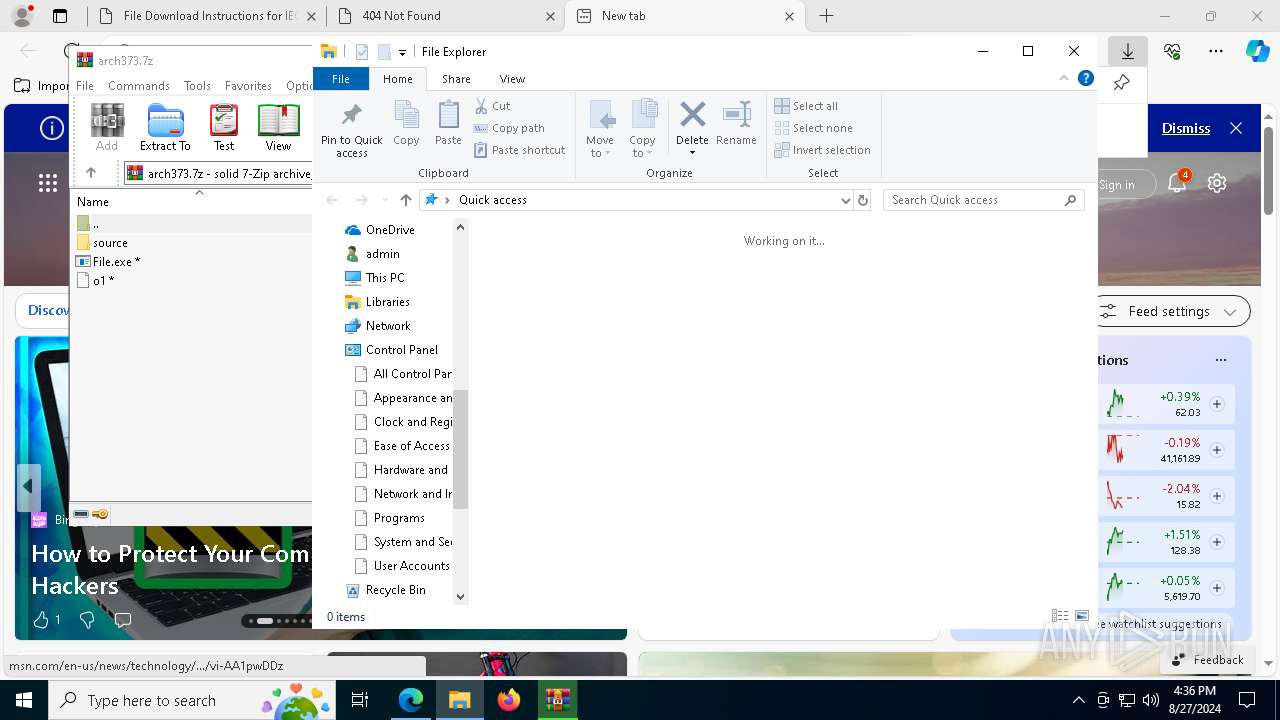Click Extract To in WinRAR toolbar
This screenshot has width=1280, height=720.
[165, 127]
